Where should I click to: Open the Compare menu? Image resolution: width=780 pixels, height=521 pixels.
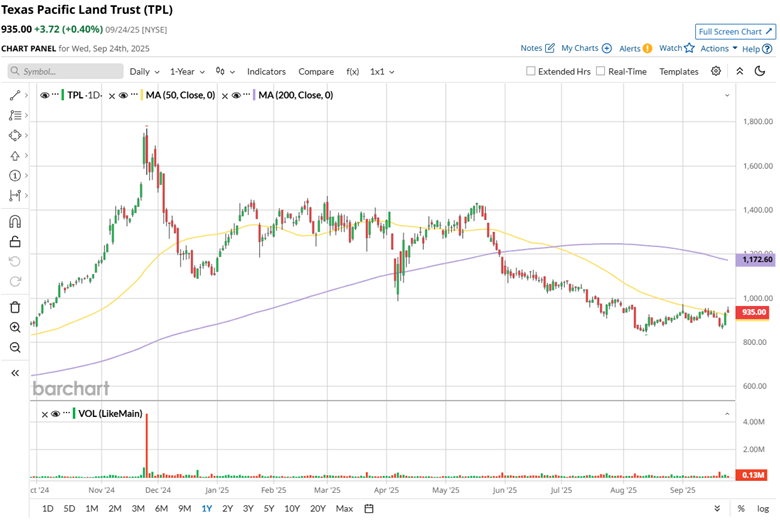(x=316, y=72)
